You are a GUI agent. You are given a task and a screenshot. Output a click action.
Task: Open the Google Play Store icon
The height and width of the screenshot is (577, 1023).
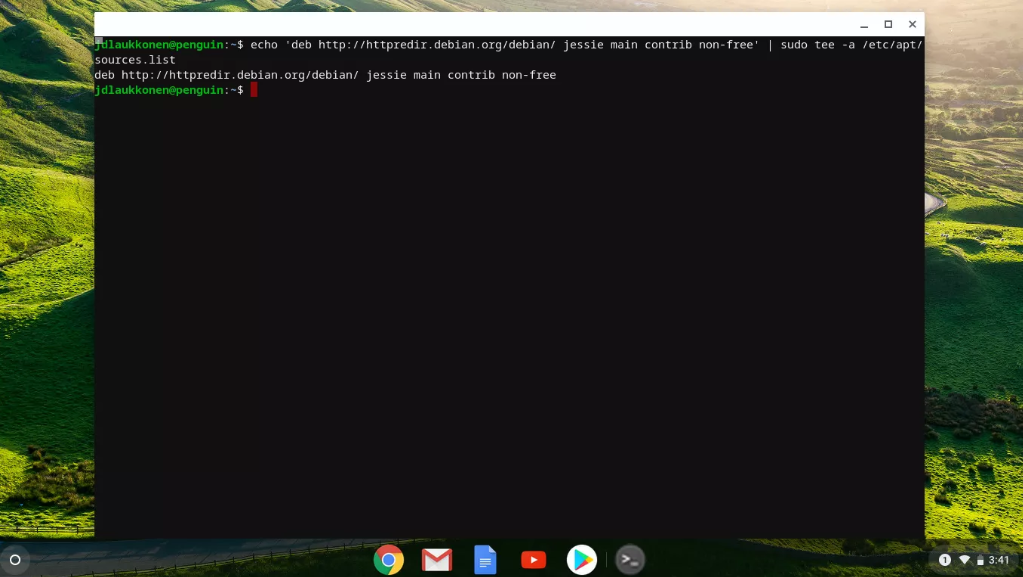[581, 560]
